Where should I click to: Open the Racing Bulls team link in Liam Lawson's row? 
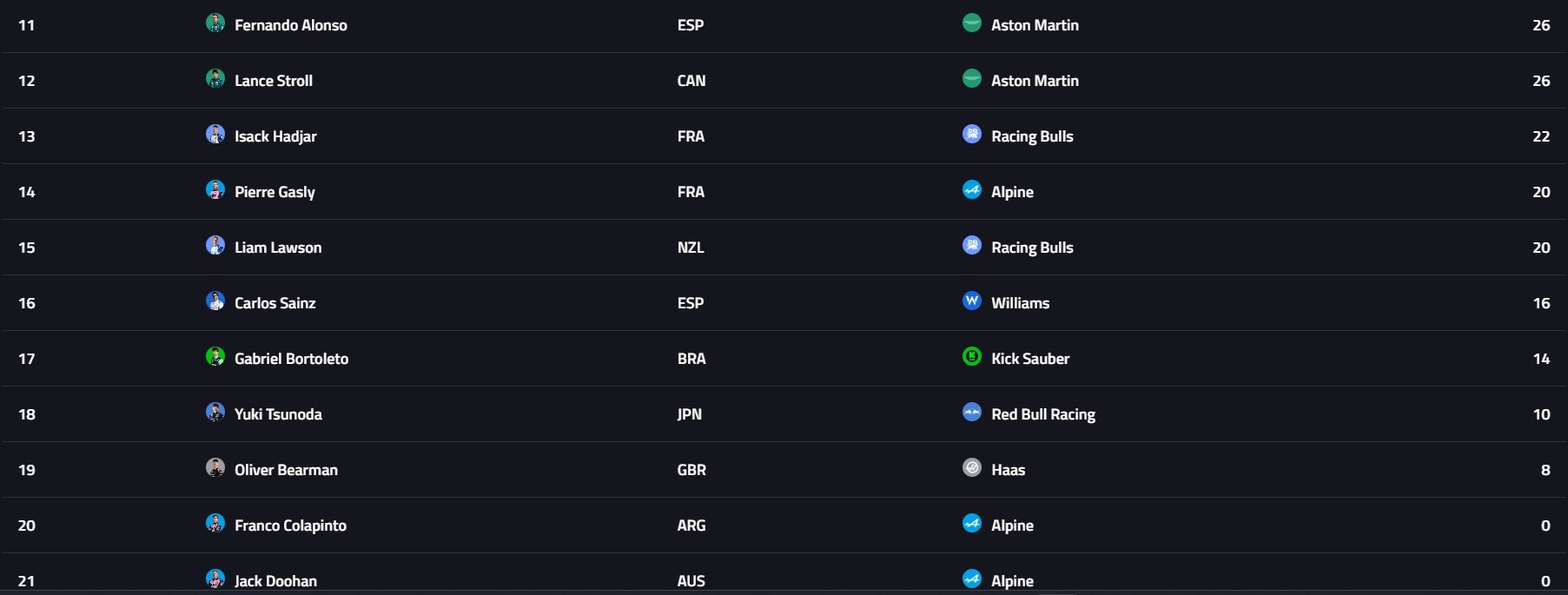1032,248
